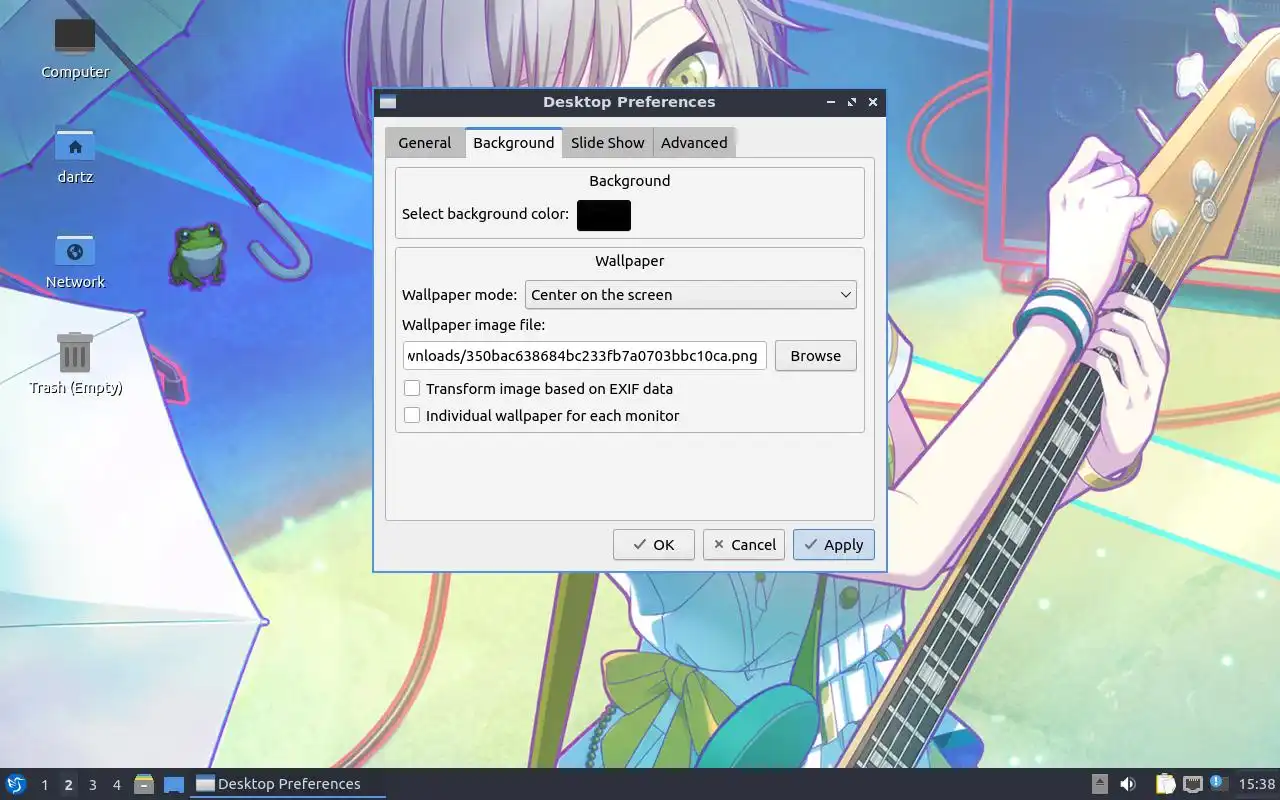Open the Lubuntu start menu bird icon
The width and height of the screenshot is (1280, 800).
[x=16, y=784]
